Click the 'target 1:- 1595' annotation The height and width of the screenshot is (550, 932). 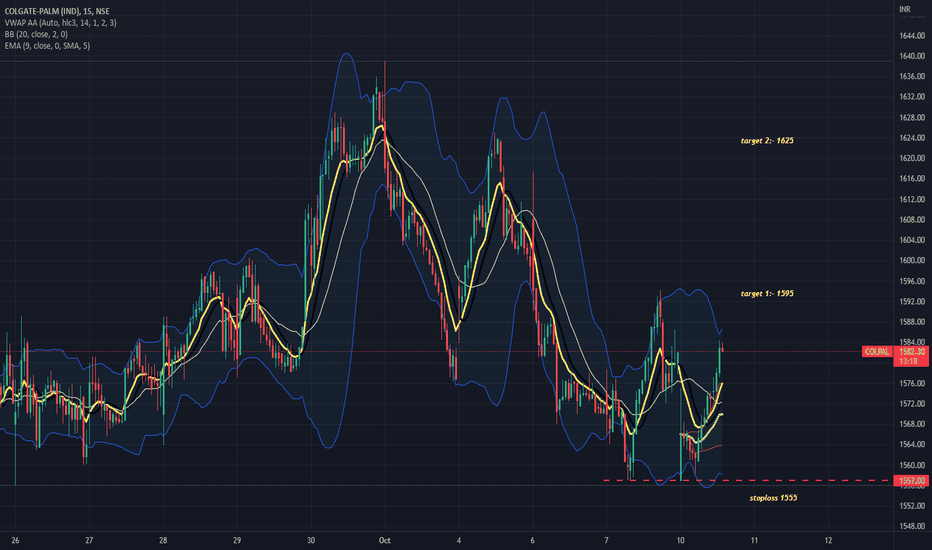[767, 293]
